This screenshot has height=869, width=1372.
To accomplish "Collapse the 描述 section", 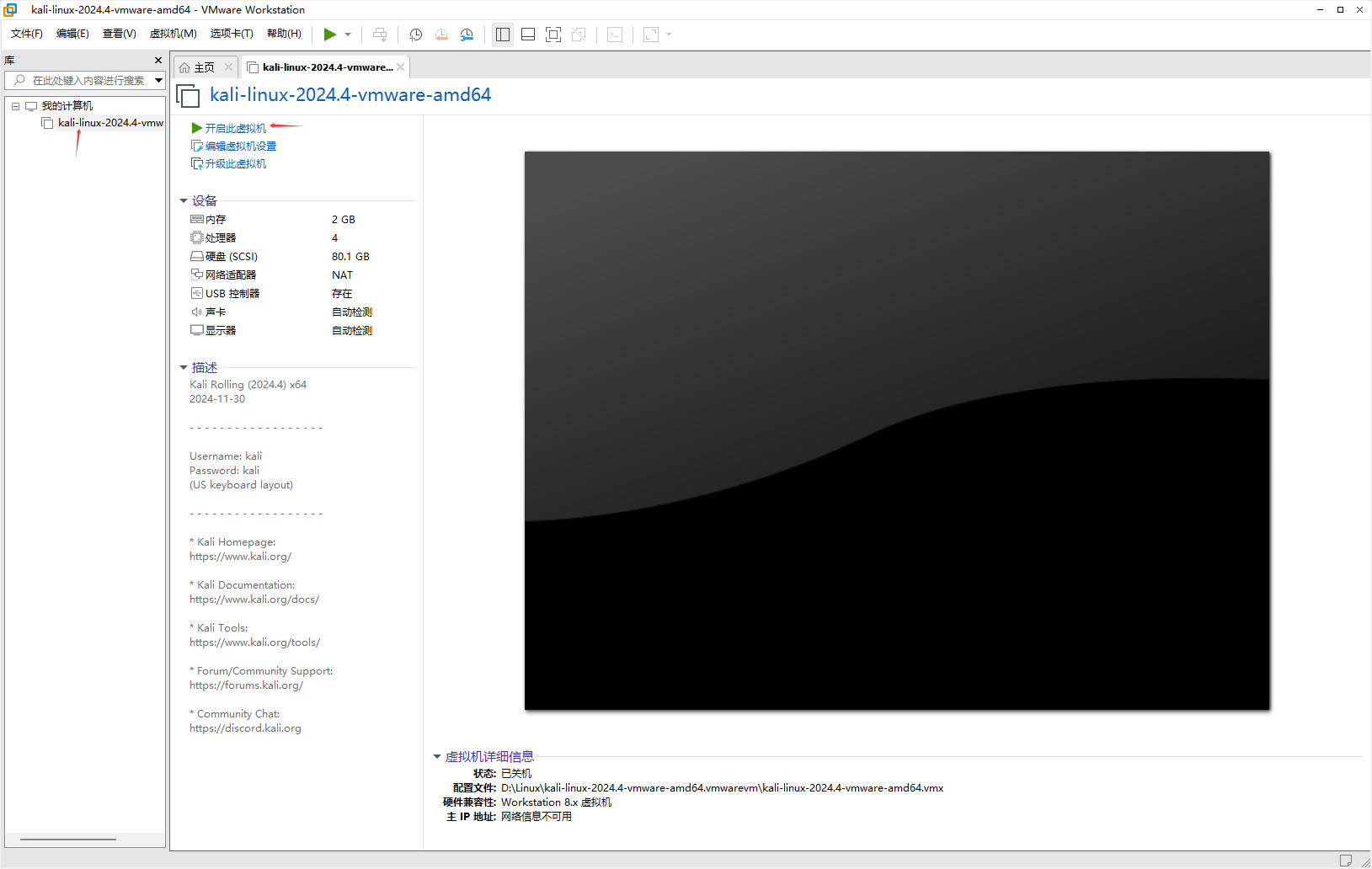I will (184, 367).
